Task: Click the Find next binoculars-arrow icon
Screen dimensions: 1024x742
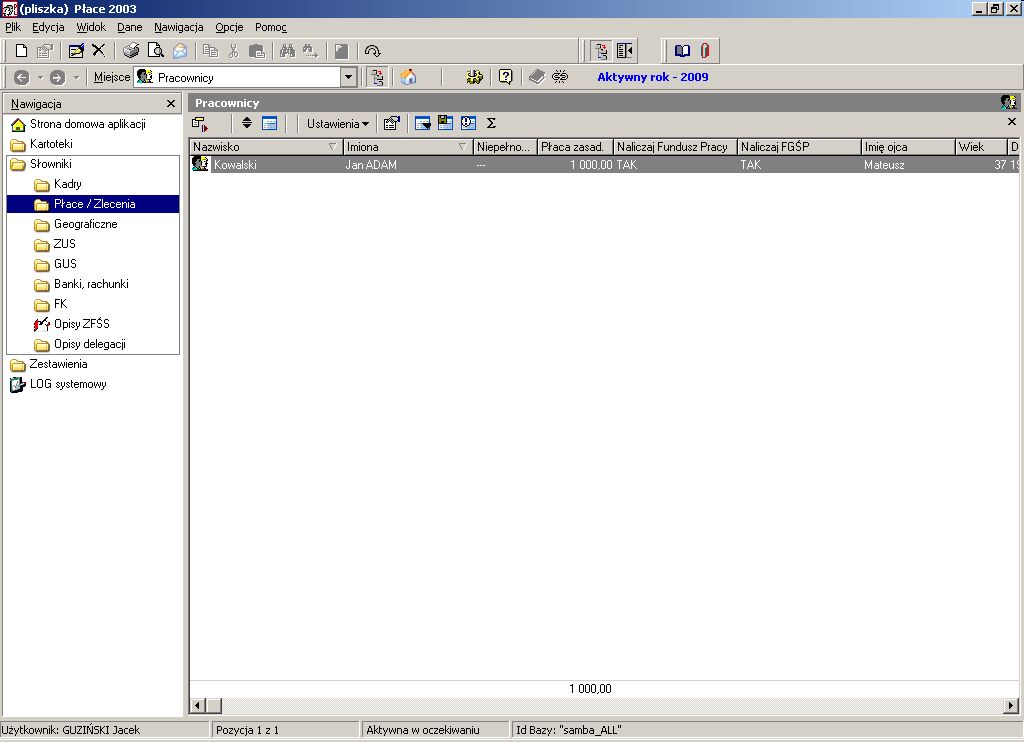Action: (310, 51)
